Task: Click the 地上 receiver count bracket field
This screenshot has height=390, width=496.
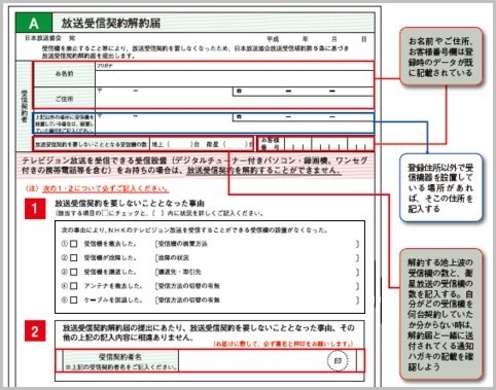Action: [x=180, y=144]
